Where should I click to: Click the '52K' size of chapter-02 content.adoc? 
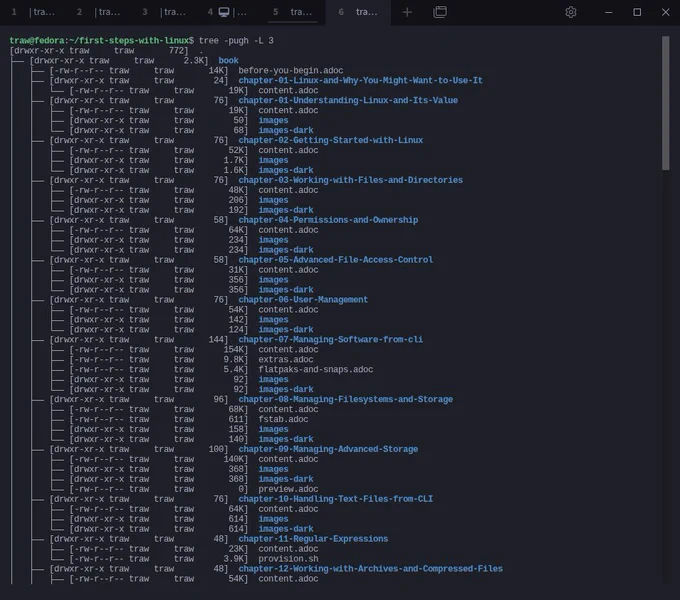[x=236, y=150]
